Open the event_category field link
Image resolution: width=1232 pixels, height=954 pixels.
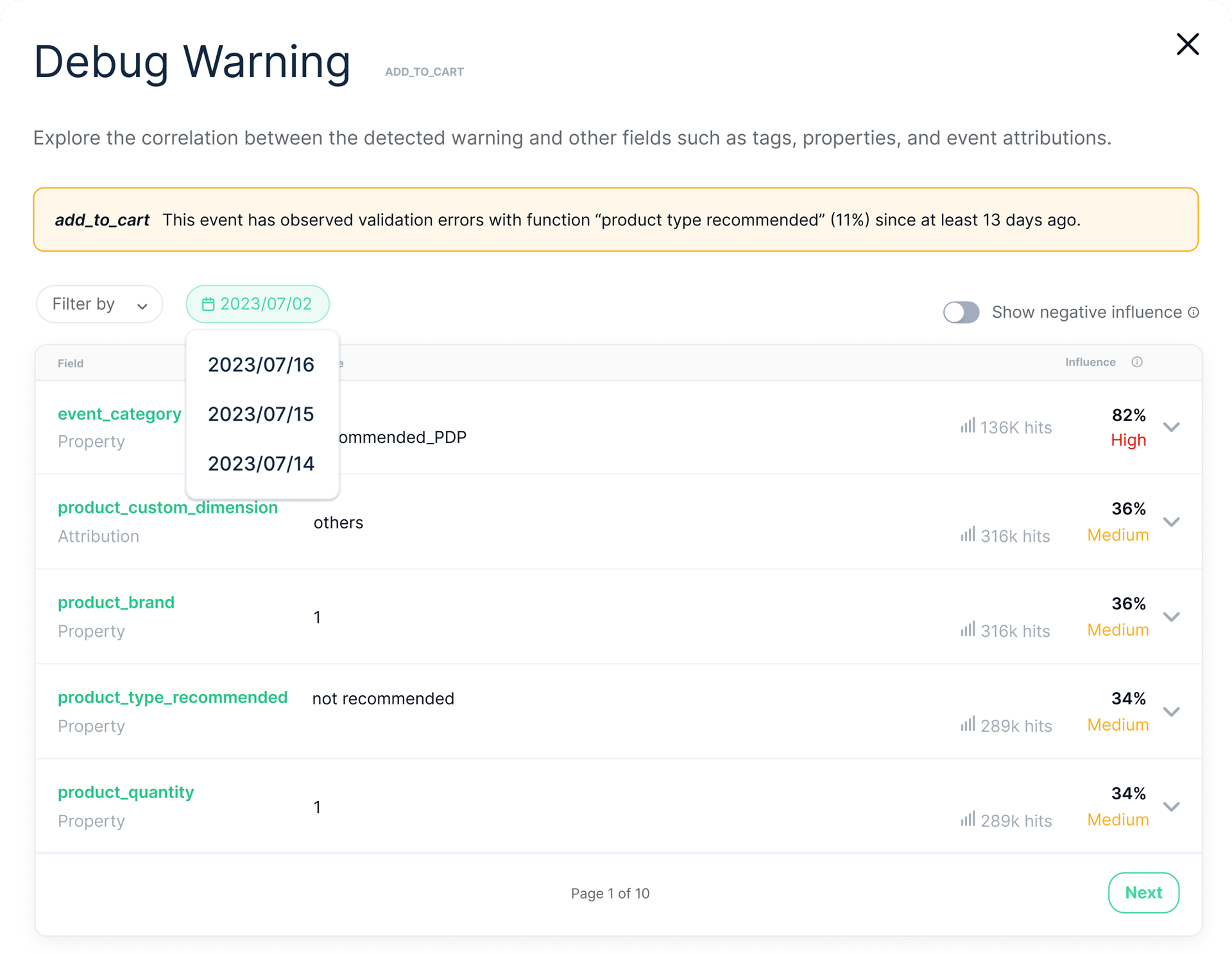(x=119, y=414)
